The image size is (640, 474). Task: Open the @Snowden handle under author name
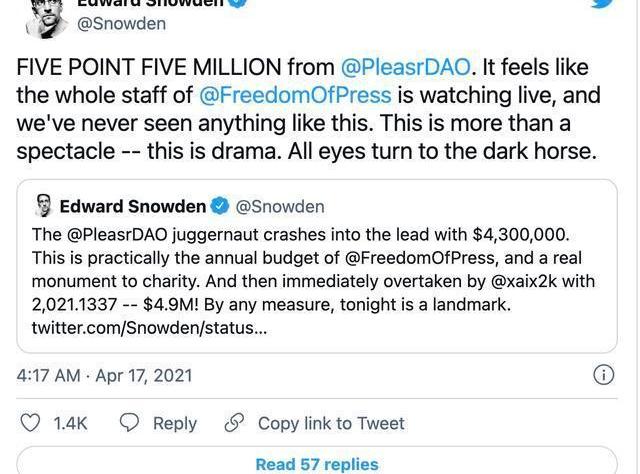pyautogui.click(x=121, y=24)
